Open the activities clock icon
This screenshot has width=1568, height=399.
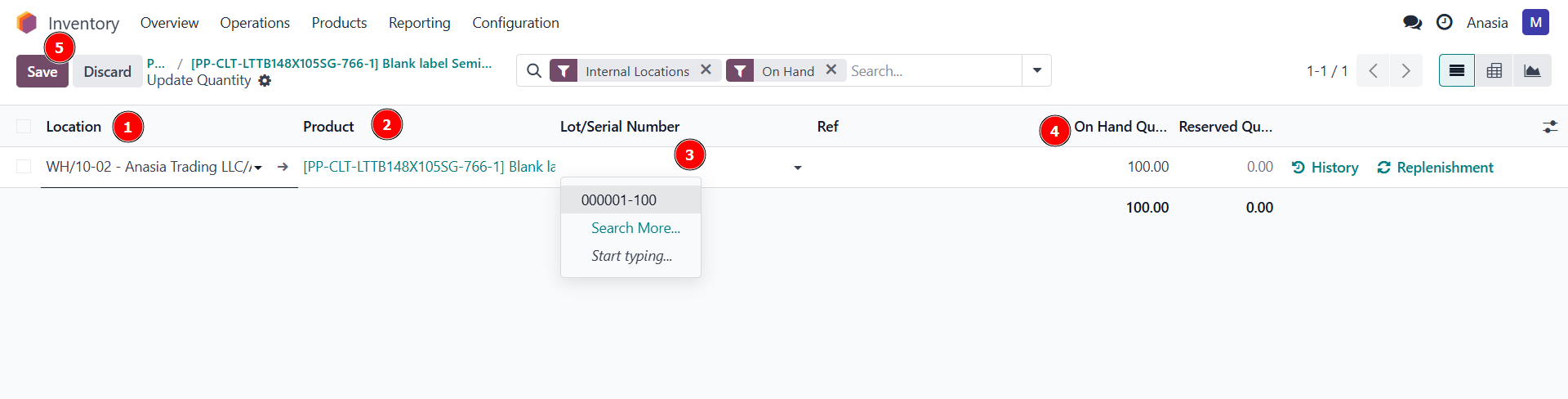(x=1444, y=23)
